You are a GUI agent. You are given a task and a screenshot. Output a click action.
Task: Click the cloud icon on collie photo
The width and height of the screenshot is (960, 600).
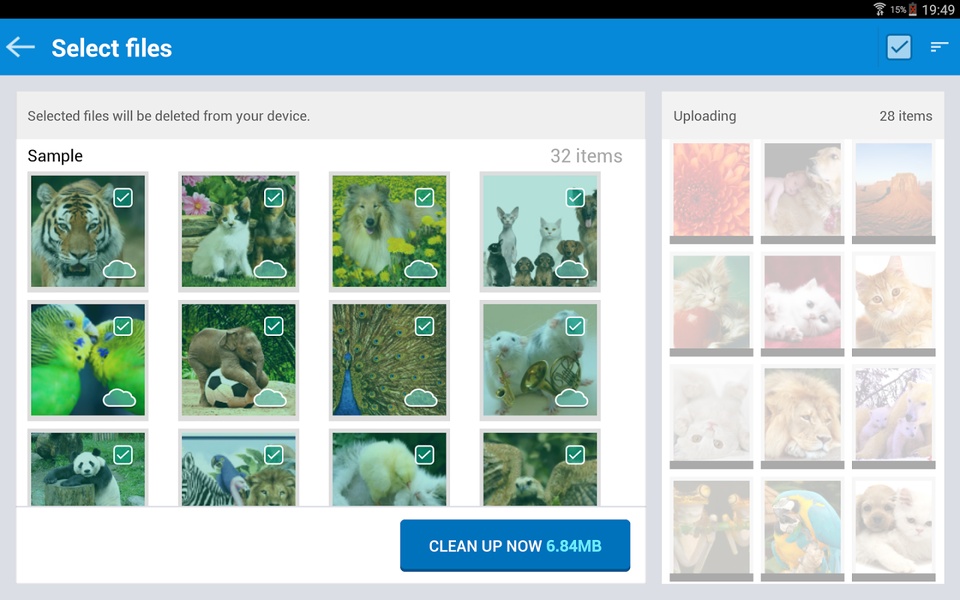[421, 269]
